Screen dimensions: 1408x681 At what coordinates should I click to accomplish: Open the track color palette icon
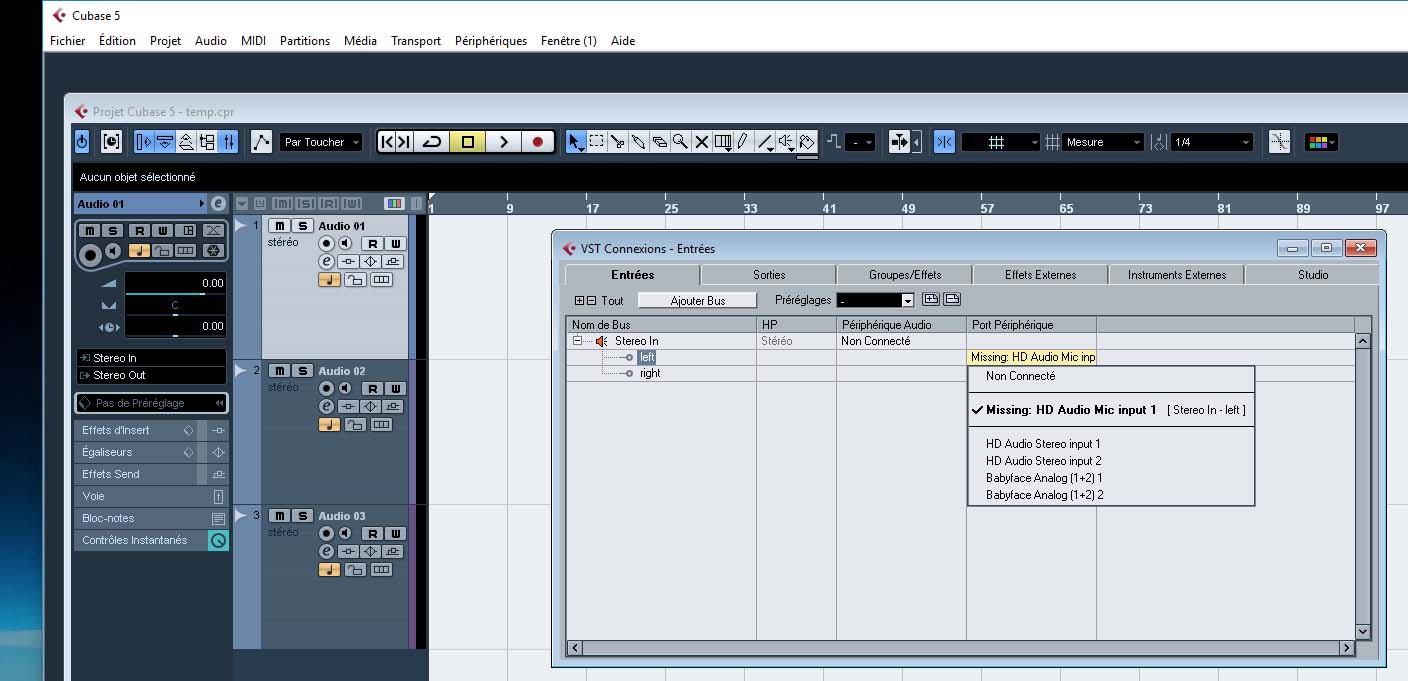click(1320, 142)
